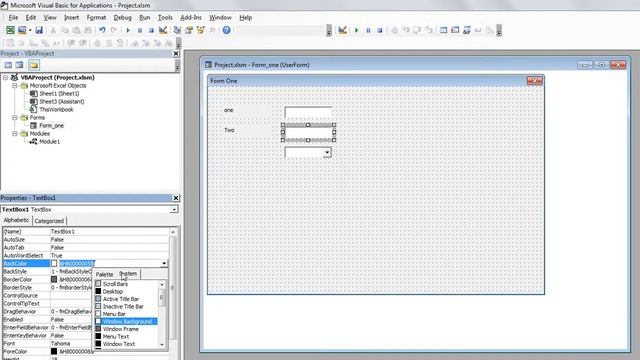This screenshot has width=640, height=360.
Task: Open the File menu
Action: pyautogui.click(x=13, y=18)
